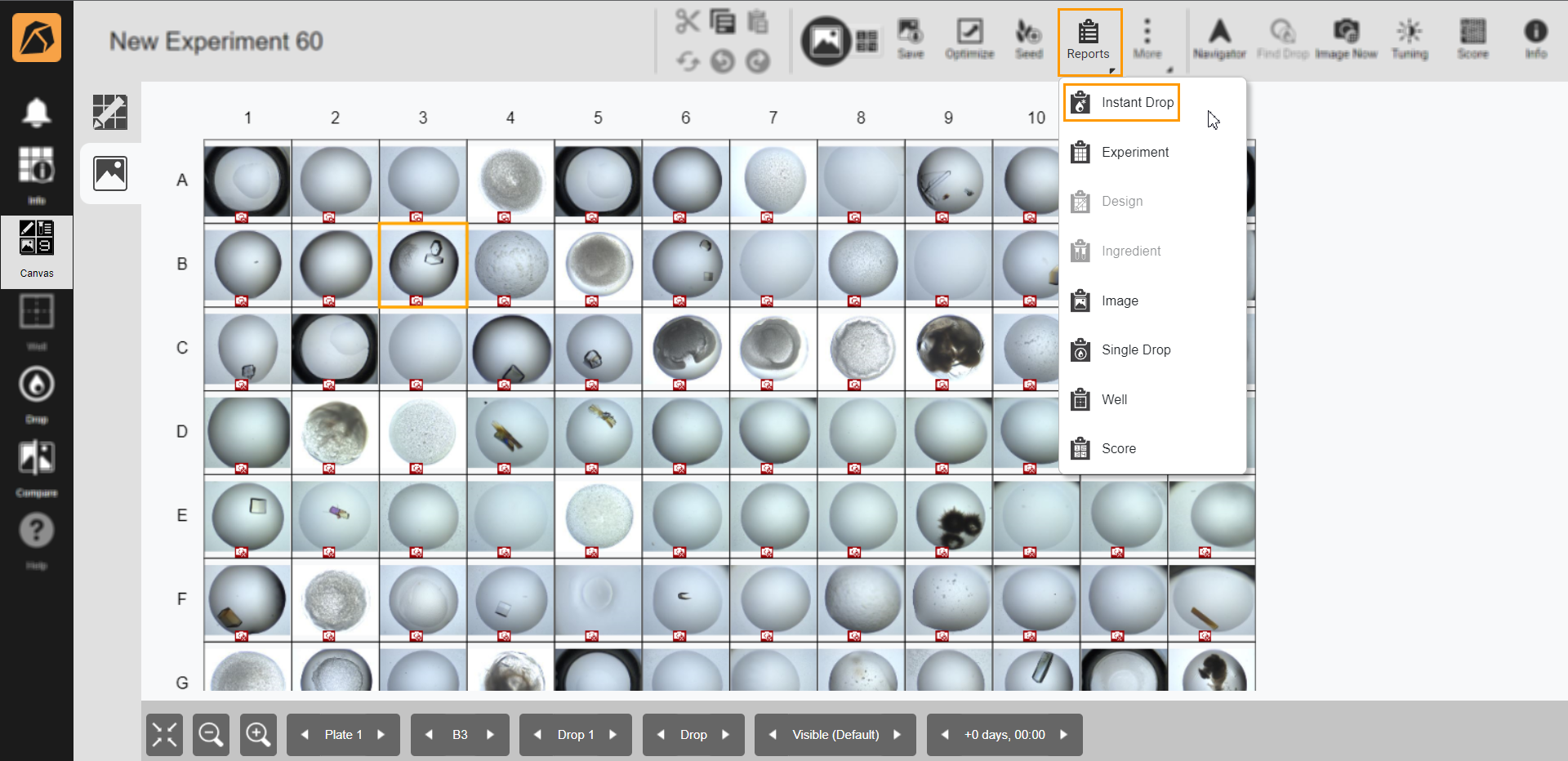Go to next plate after Plate 1
Screen dimensions: 1568x761
tap(381, 735)
